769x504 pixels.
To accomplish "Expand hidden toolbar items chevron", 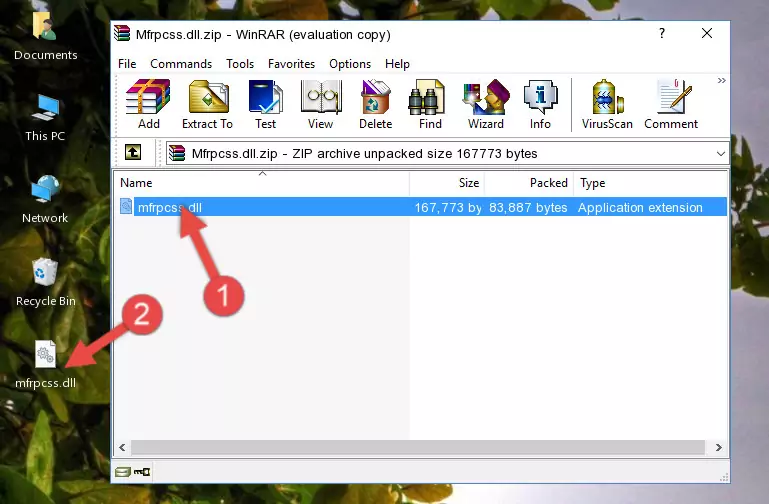I will point(721,80).
